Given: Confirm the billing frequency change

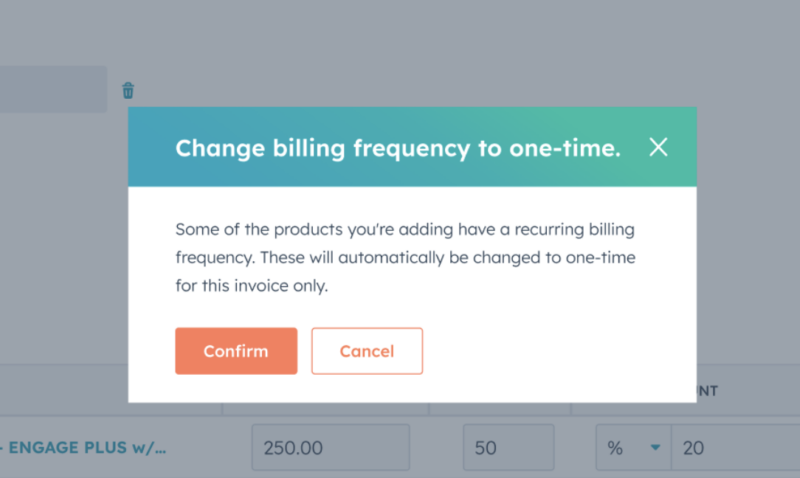Looking at the screenshot, I should [x=236, y=351].
